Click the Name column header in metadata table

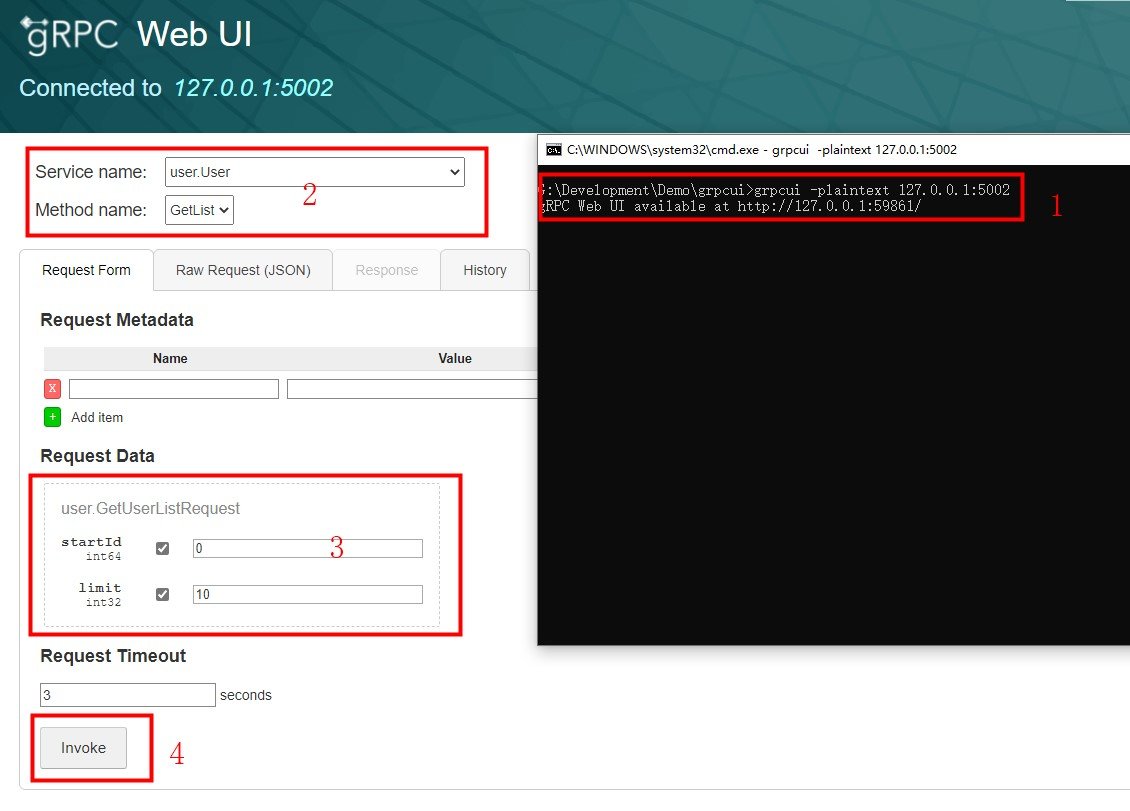(170, 358)
